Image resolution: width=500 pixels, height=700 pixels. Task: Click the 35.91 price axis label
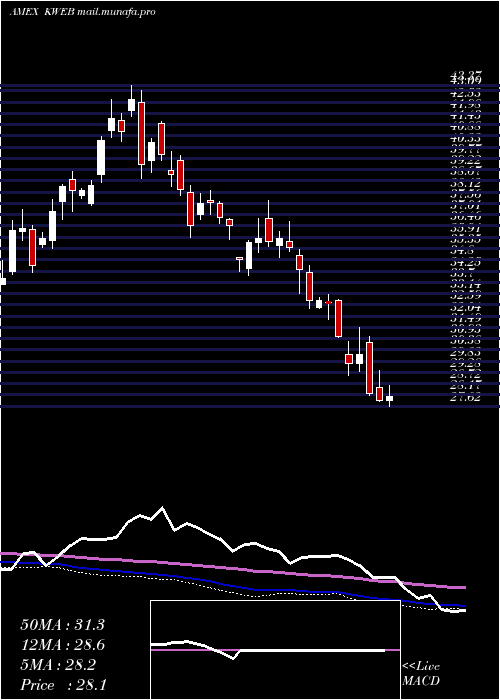[466, 229]
